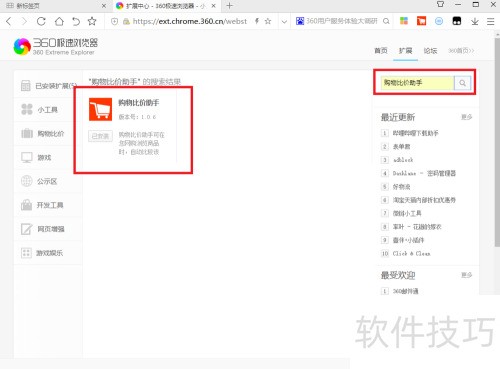Click the extension search input with 购物比价助手
This screenshot has height=369, width=500.
417,83
